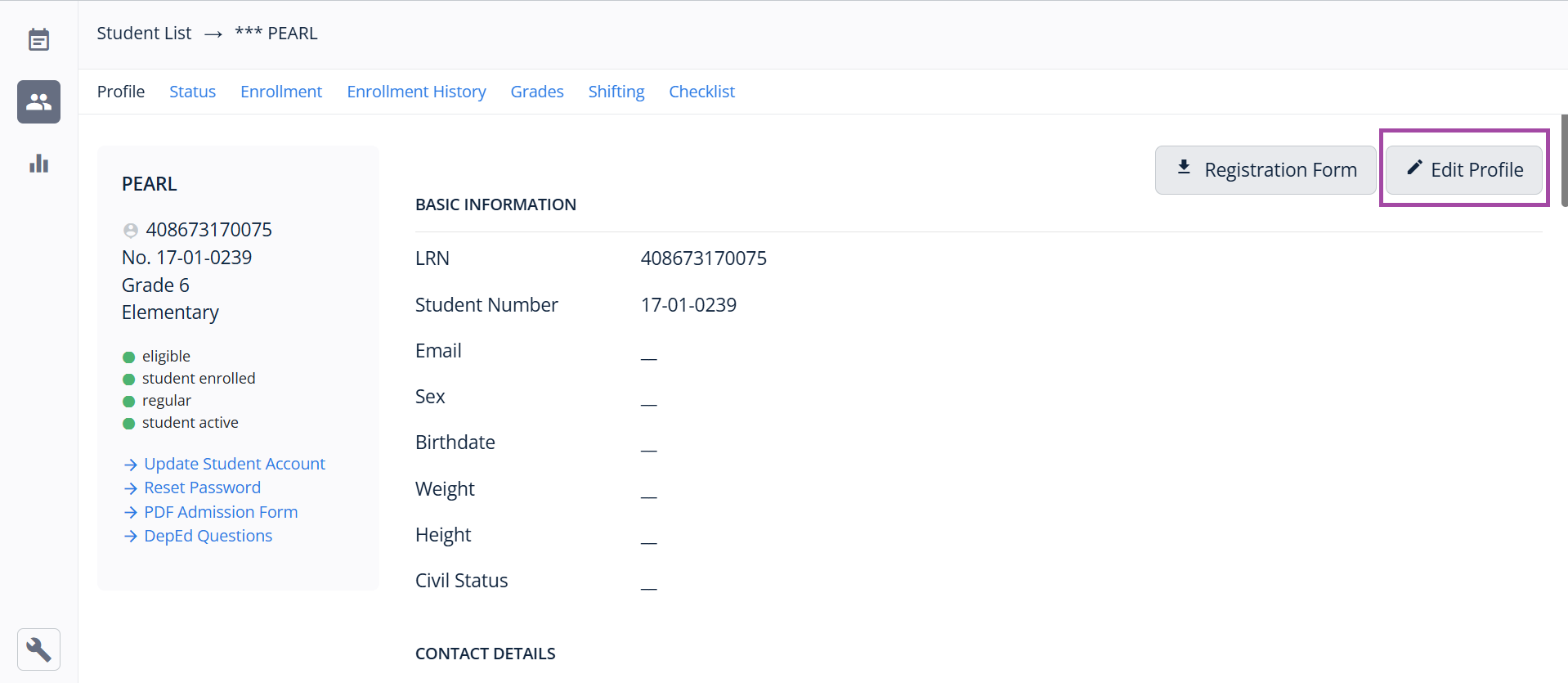Image resolution: width=1568 pixels, height=683 pixels.
Task: Open the bar chart reports icon
Action: [x=38, y=164]
